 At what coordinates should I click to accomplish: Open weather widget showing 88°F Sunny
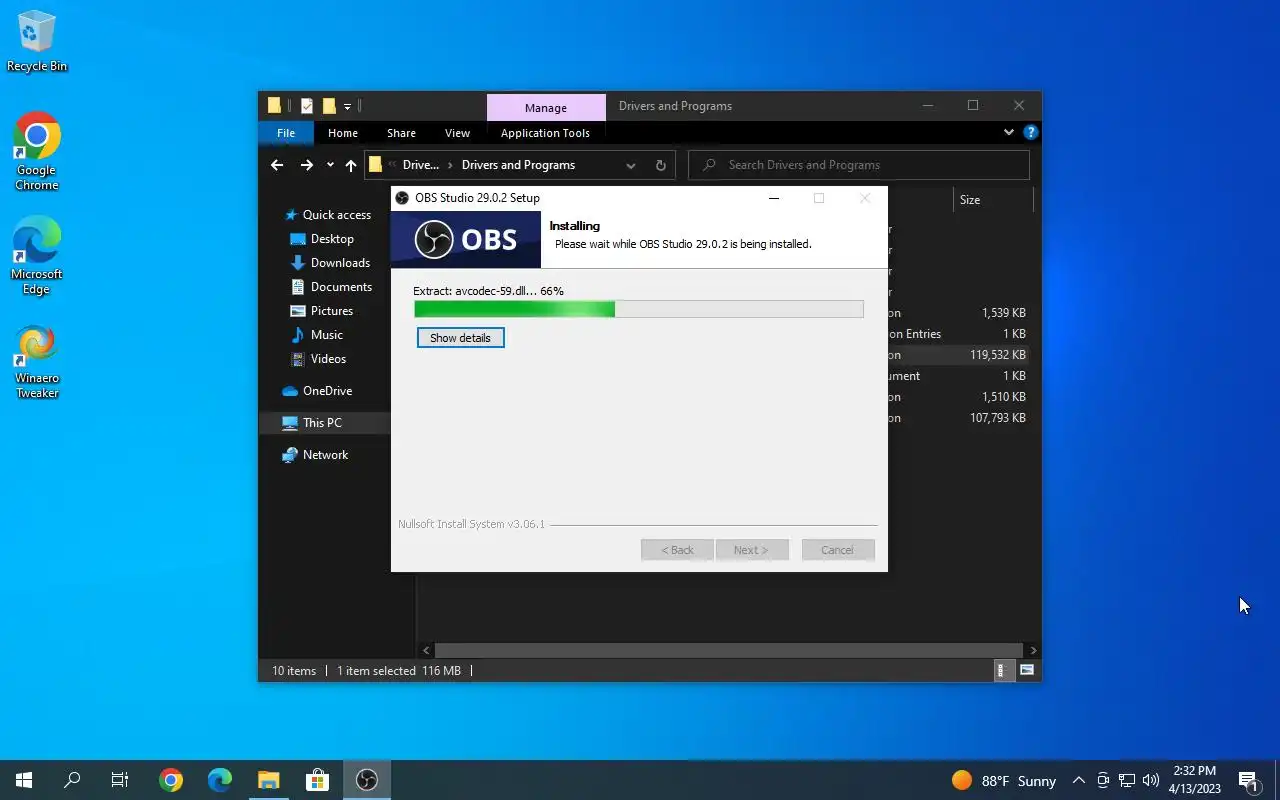[1003, 780]
